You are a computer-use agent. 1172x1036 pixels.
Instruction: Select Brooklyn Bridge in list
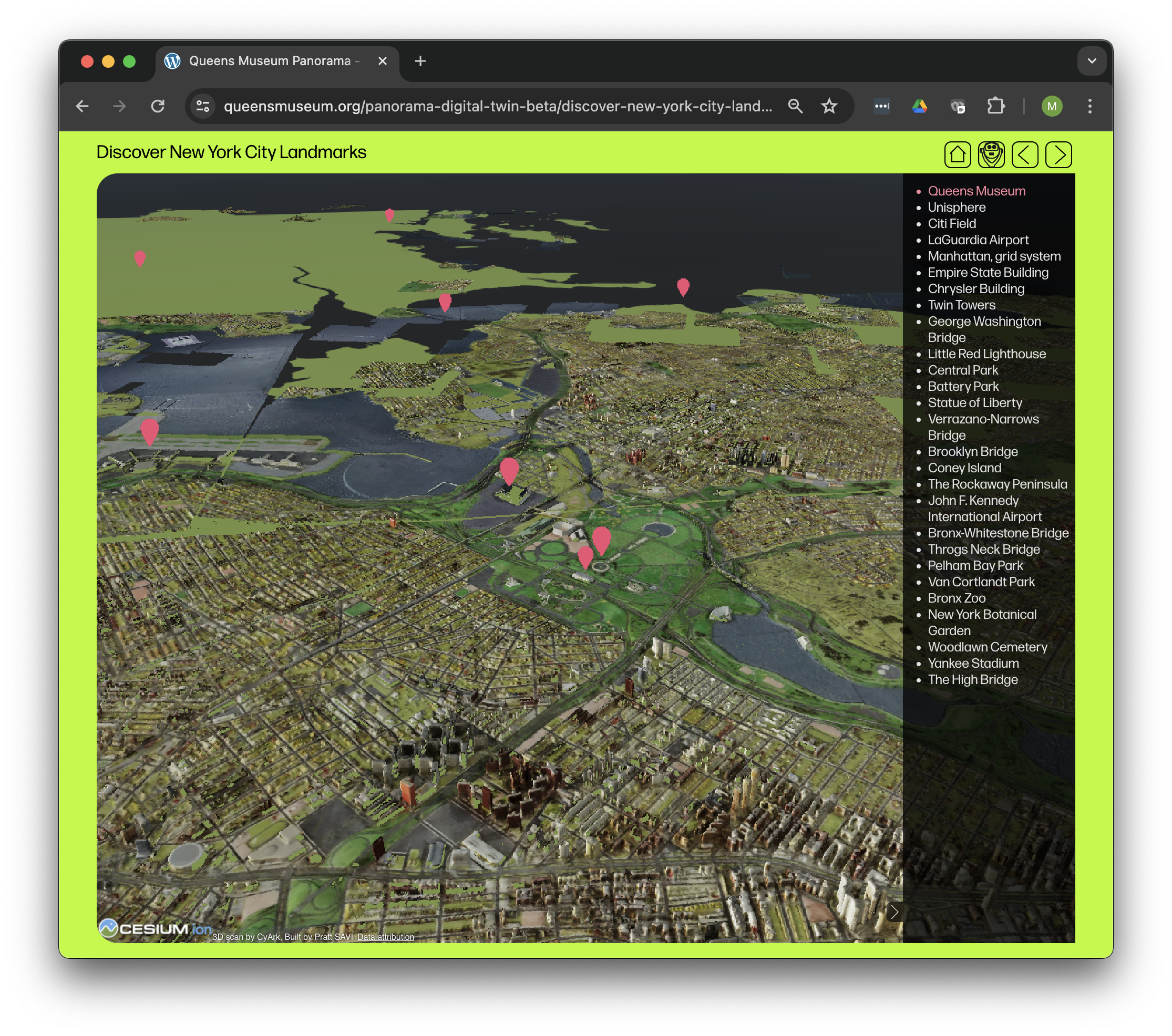pyautogui.click(x=973, y=451)
